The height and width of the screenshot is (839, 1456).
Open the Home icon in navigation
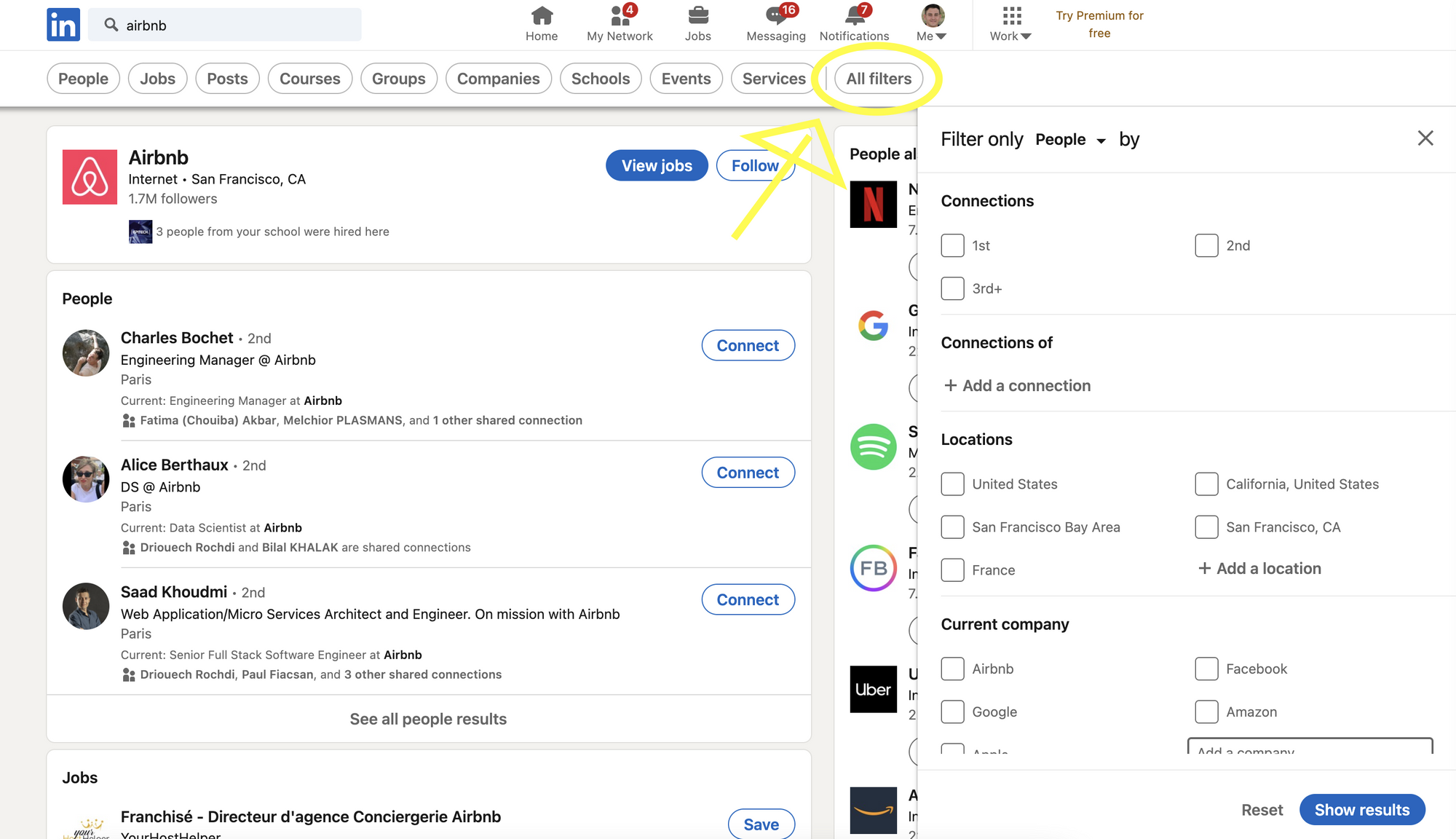click(x=542, y=16)
